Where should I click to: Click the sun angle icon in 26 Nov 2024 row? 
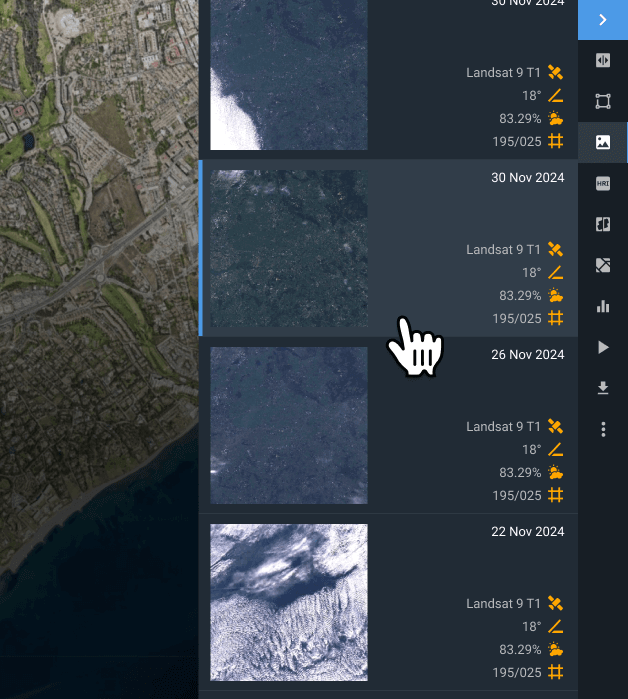click(x=555, y=449)
